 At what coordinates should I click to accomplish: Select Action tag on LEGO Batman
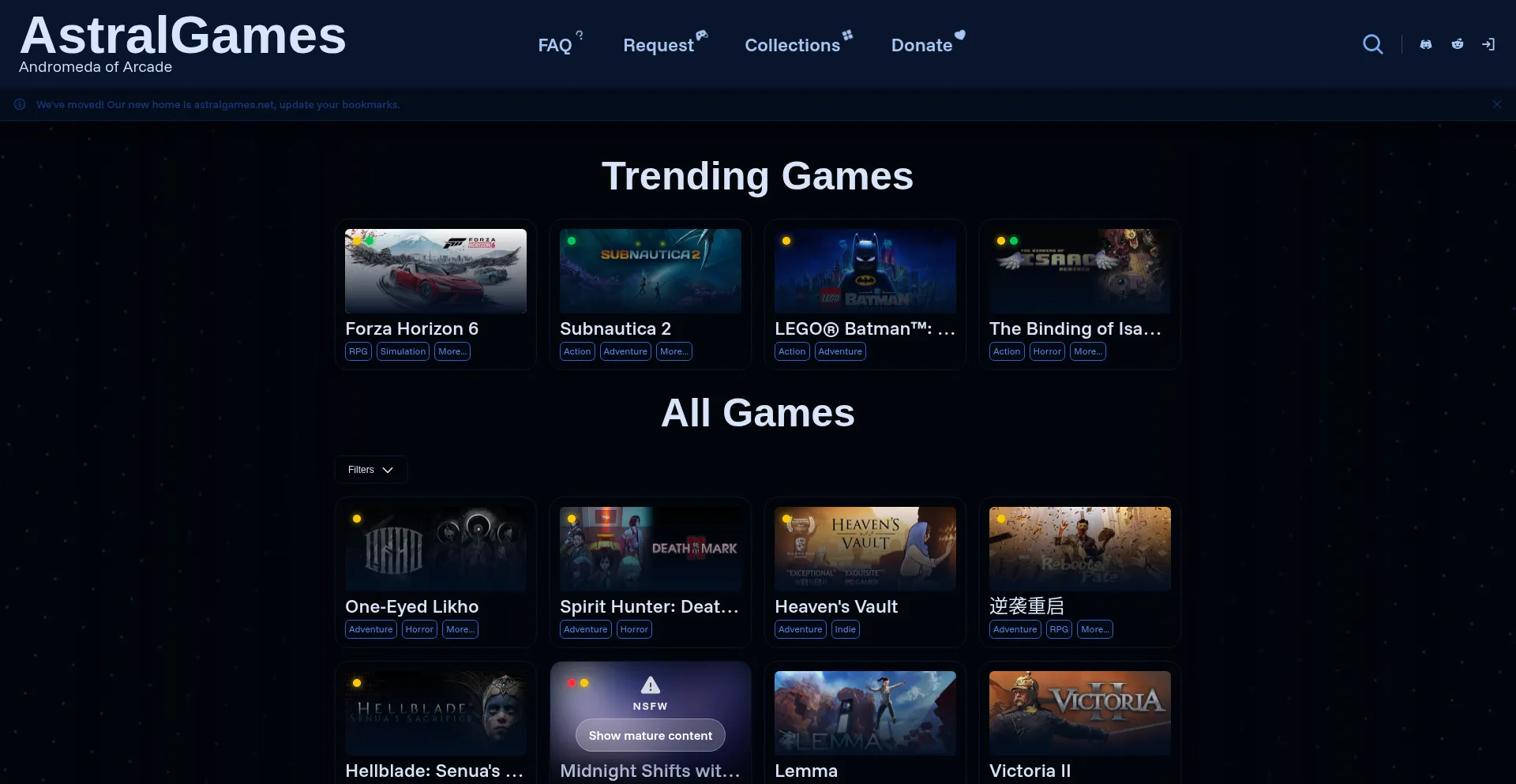click(792, 351)
